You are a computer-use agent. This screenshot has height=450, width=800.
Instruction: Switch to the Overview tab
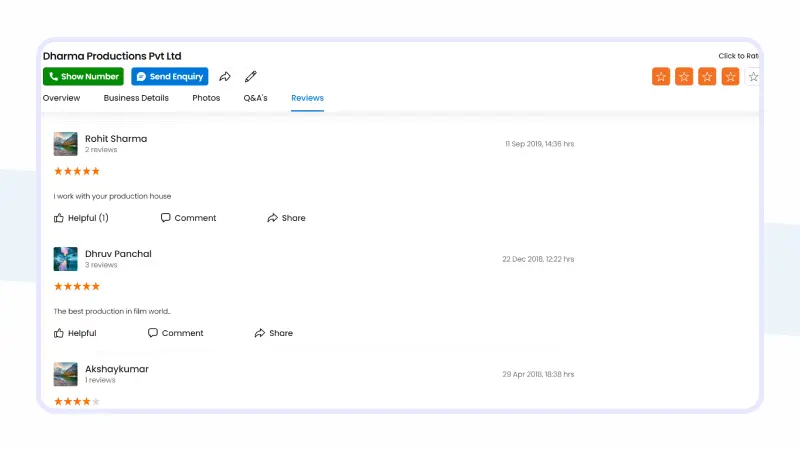(x=61, y=98)
